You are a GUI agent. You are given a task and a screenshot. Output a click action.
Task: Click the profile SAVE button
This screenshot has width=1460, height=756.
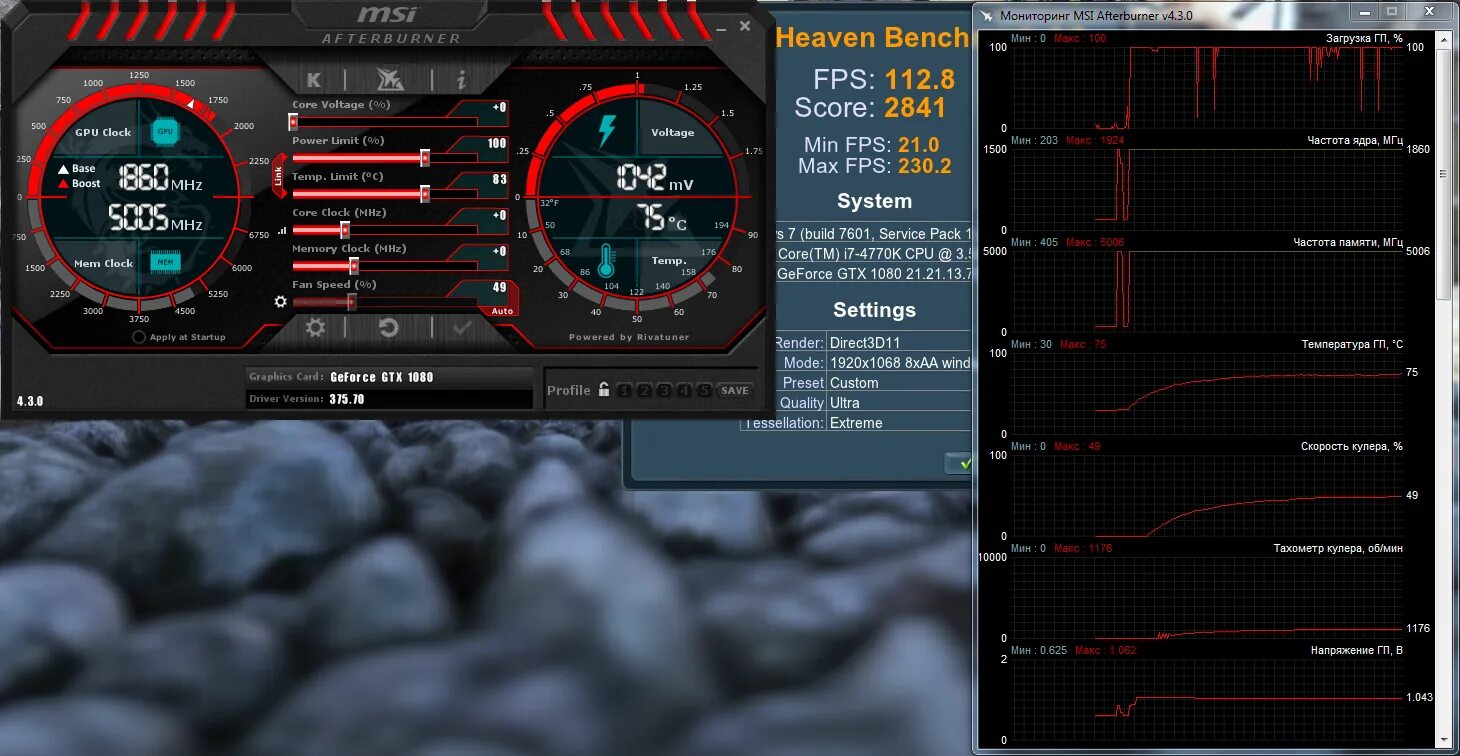point(735,390)
